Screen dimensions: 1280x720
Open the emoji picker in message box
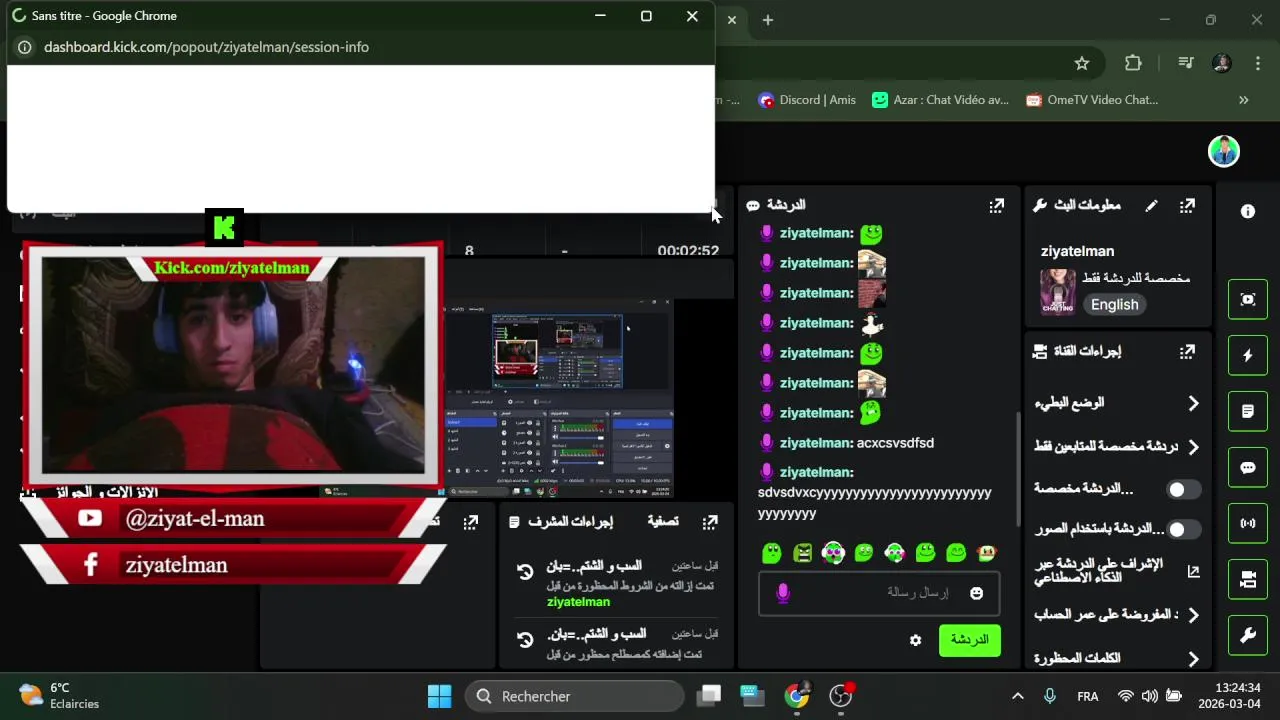tap(977, 593)
